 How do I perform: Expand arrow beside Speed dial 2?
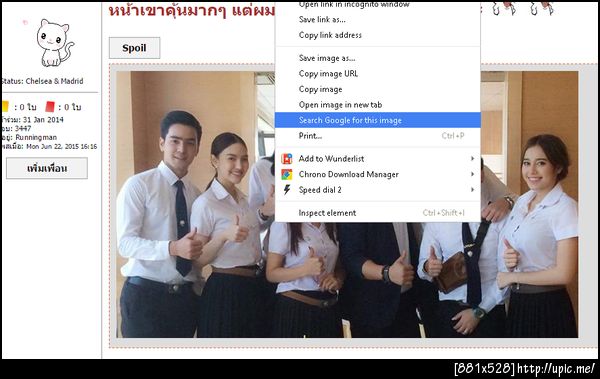point(473,190)
